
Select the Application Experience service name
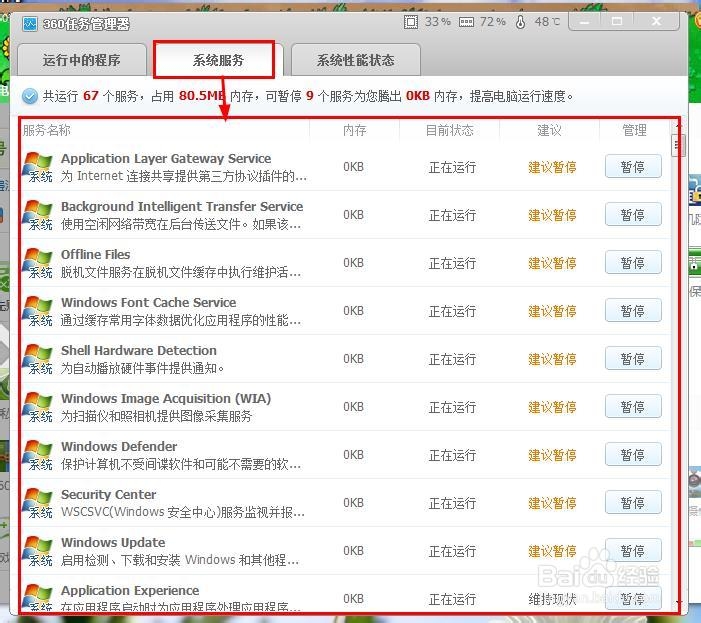[130, 590]
